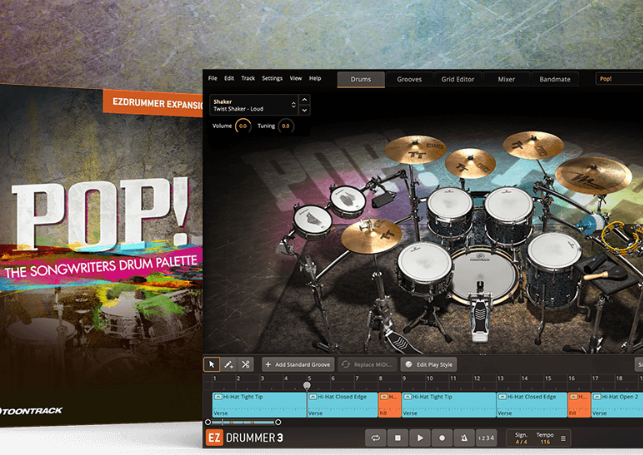Click the playhead marker at bar 5
The height and width of the screenshot is (455, 643).
tap(307, 385)
